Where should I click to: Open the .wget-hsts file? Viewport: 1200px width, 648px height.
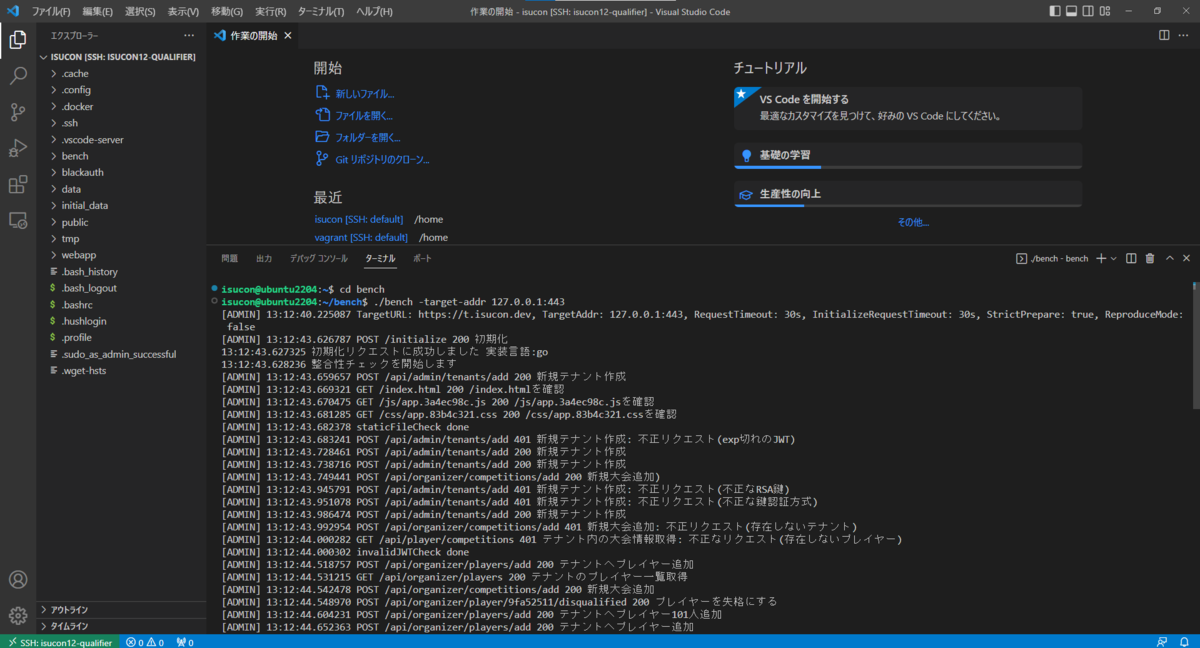(121, 371)
